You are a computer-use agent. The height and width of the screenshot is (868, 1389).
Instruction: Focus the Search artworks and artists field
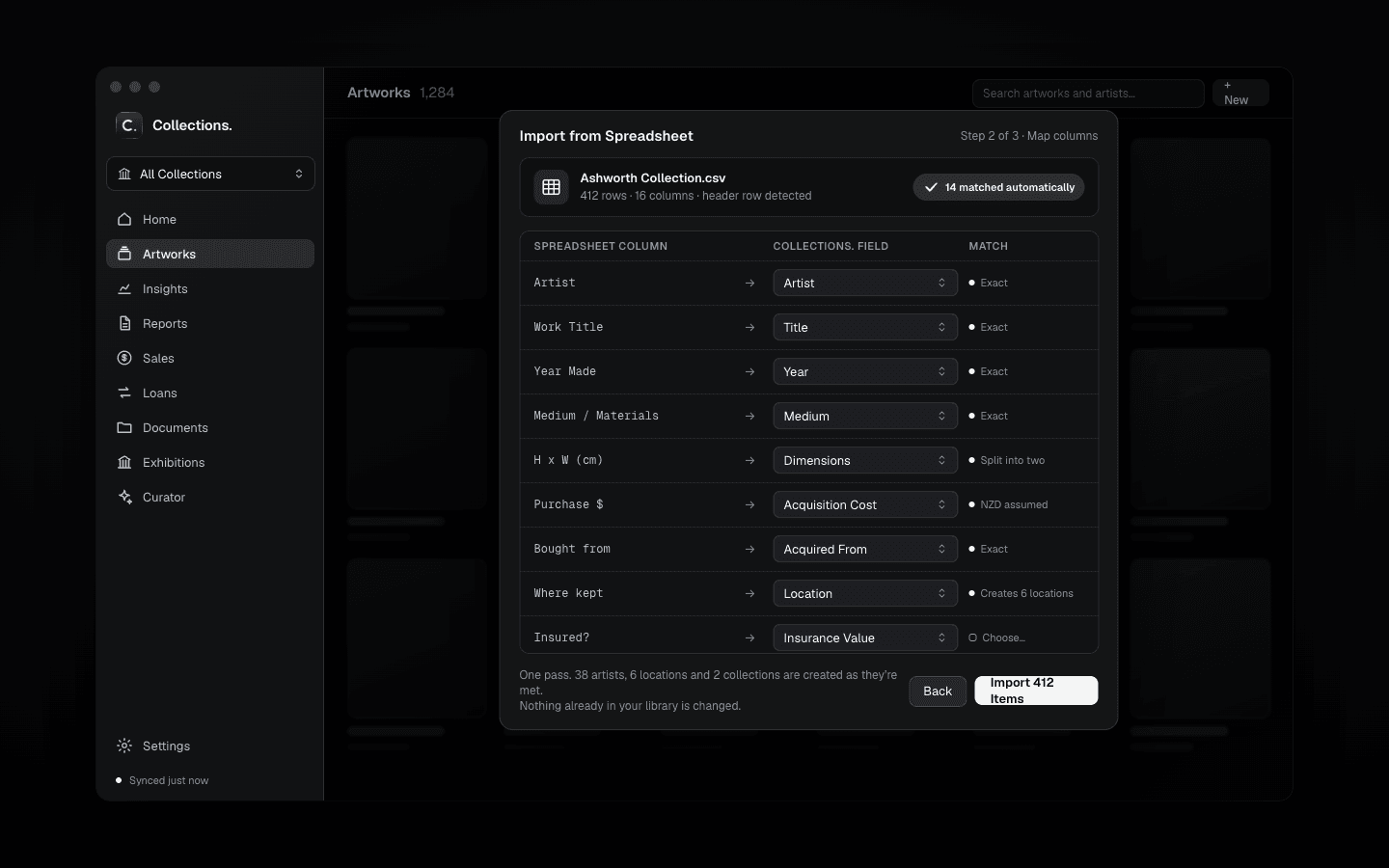(x=1088, y=94)
